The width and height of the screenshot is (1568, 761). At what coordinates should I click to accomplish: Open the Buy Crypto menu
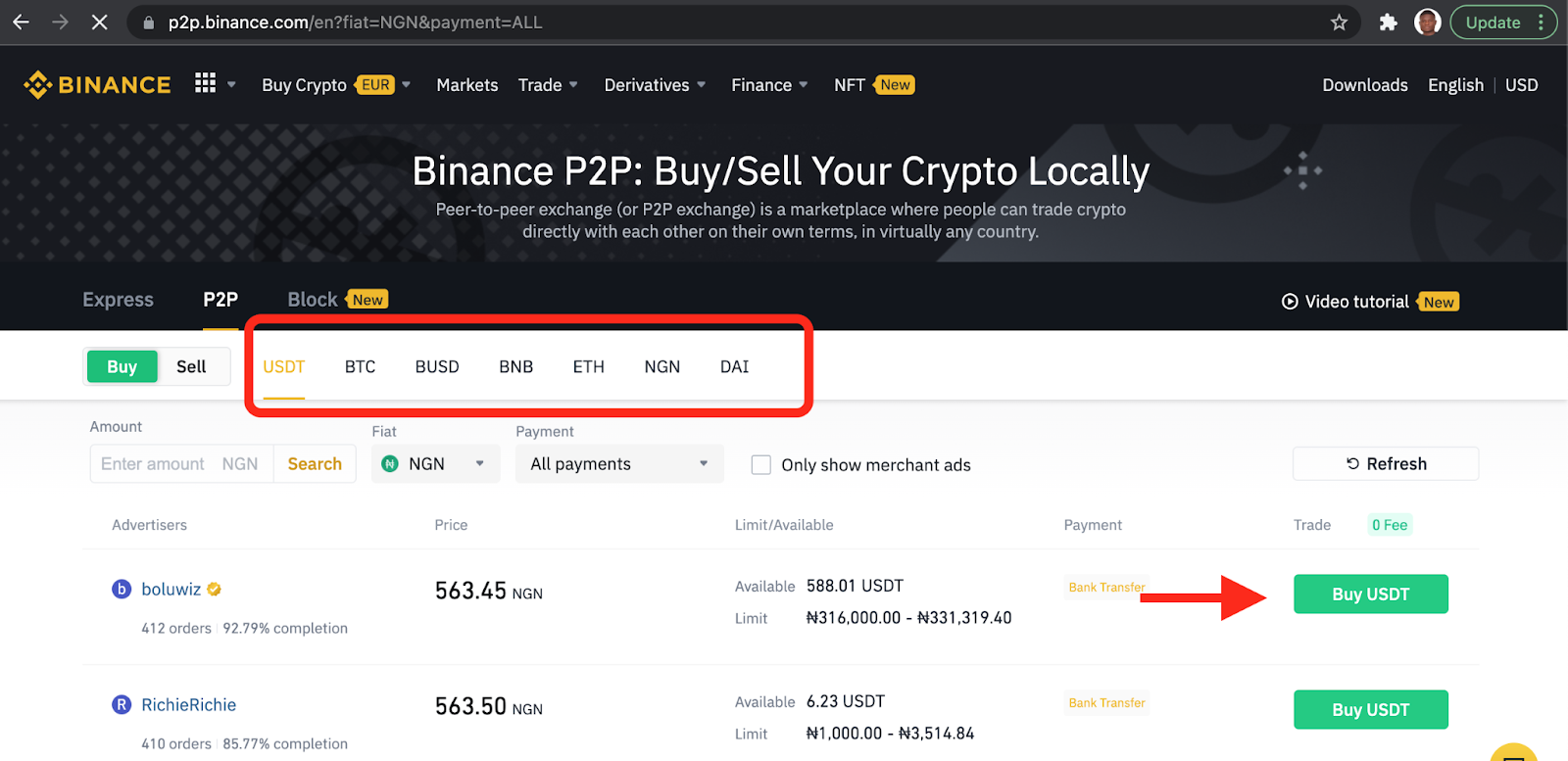[x=304, y=85]
